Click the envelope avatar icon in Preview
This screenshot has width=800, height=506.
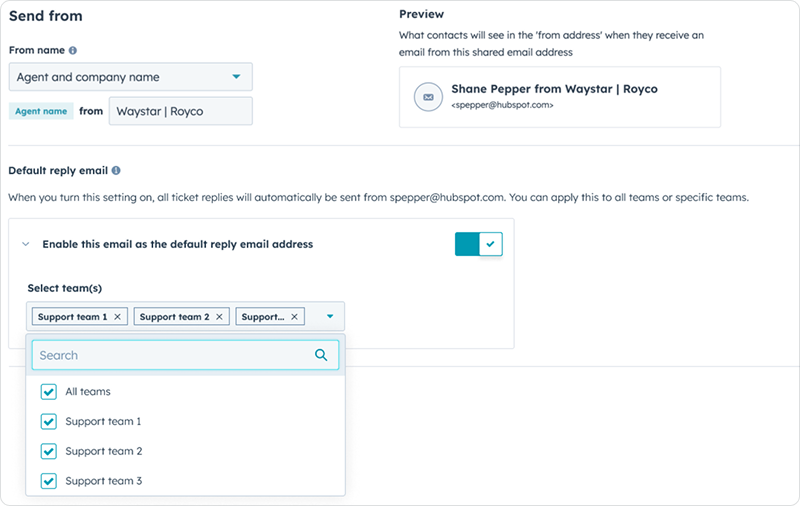[428, 97]
